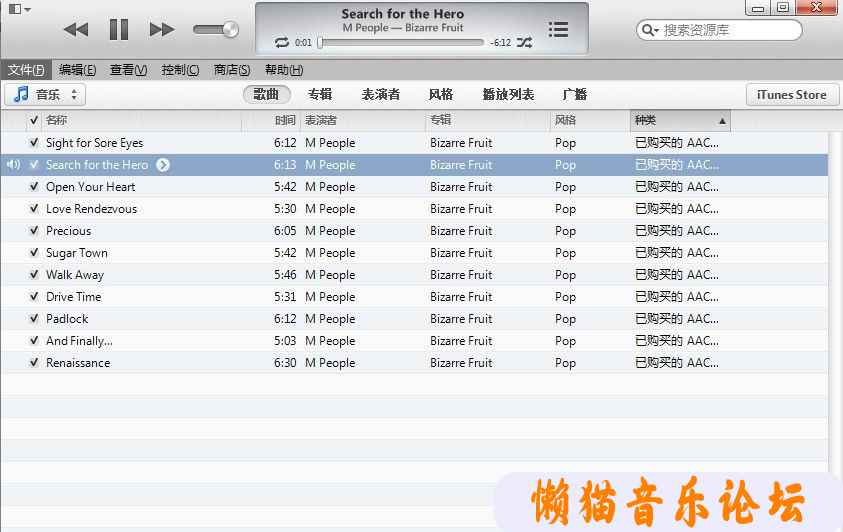Switch to the 播放列表 tab
This screenshot has width=843, height=532.
pos(509,95)
